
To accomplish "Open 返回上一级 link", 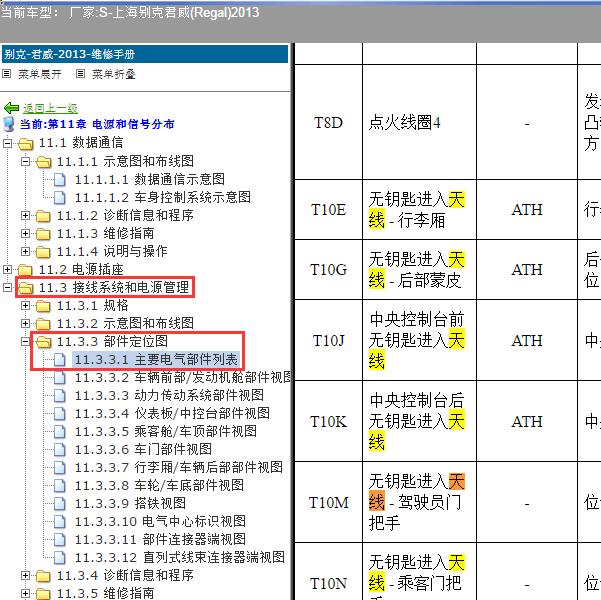I will pos(50,108).
